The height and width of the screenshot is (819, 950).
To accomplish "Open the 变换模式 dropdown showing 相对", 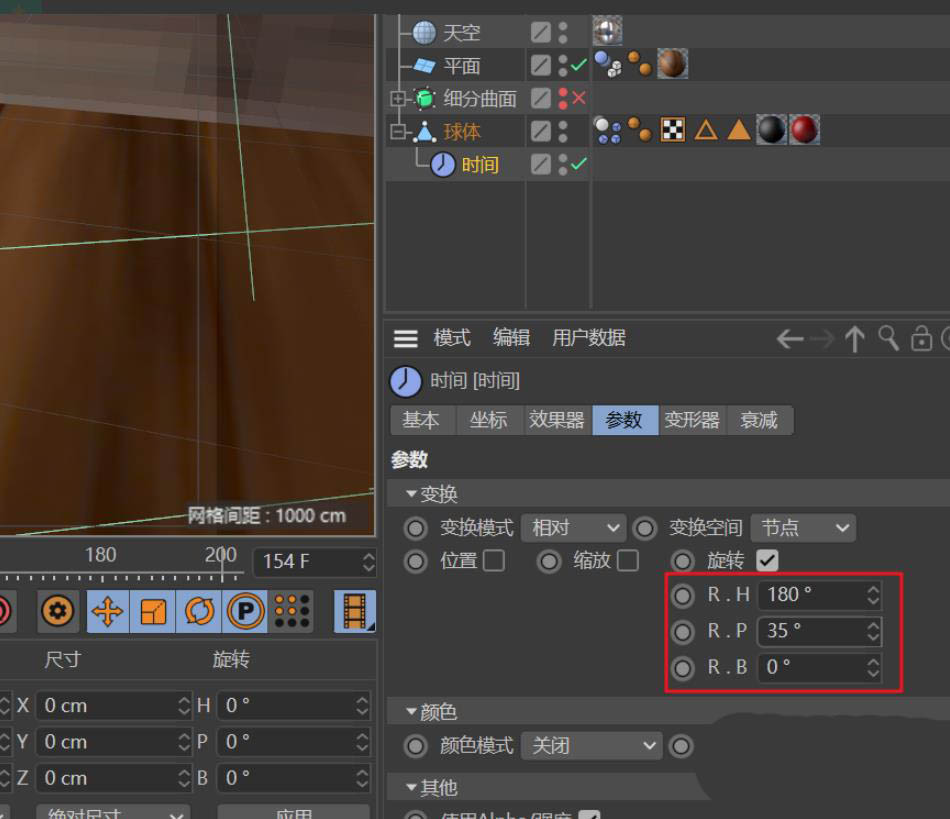I will 573,528.
